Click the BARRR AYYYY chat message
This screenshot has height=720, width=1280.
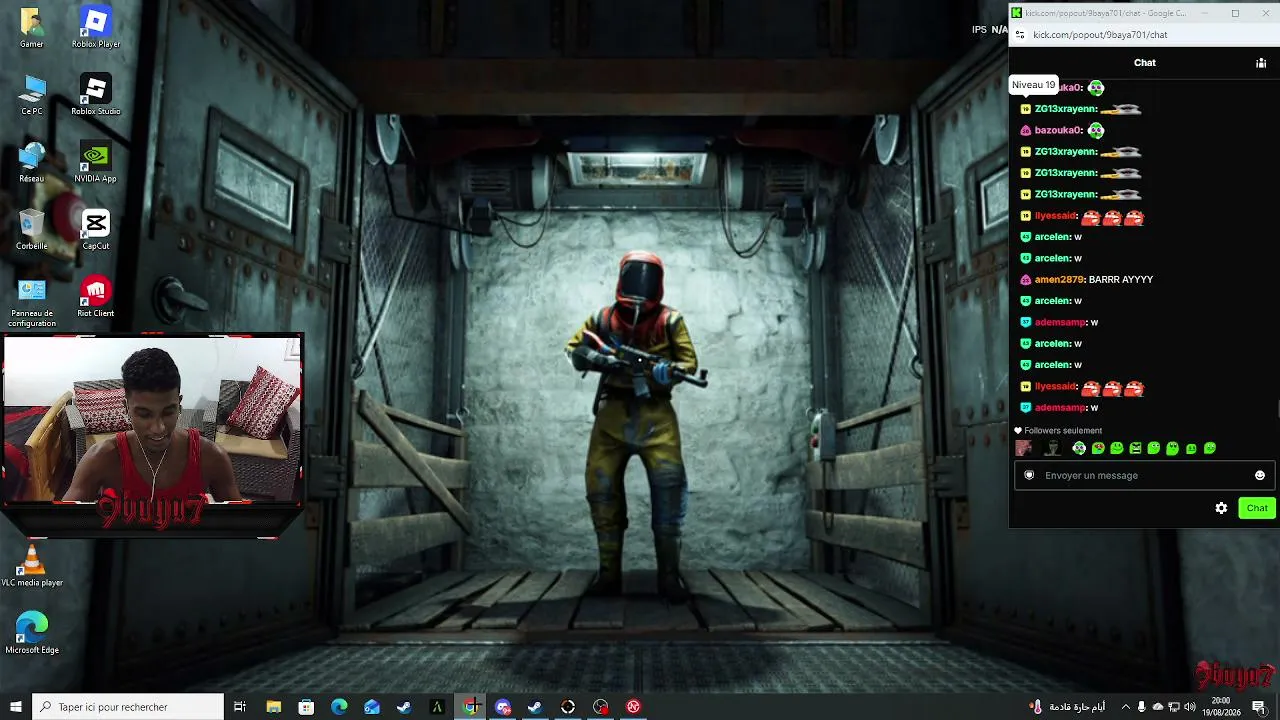pos(1121,280)
